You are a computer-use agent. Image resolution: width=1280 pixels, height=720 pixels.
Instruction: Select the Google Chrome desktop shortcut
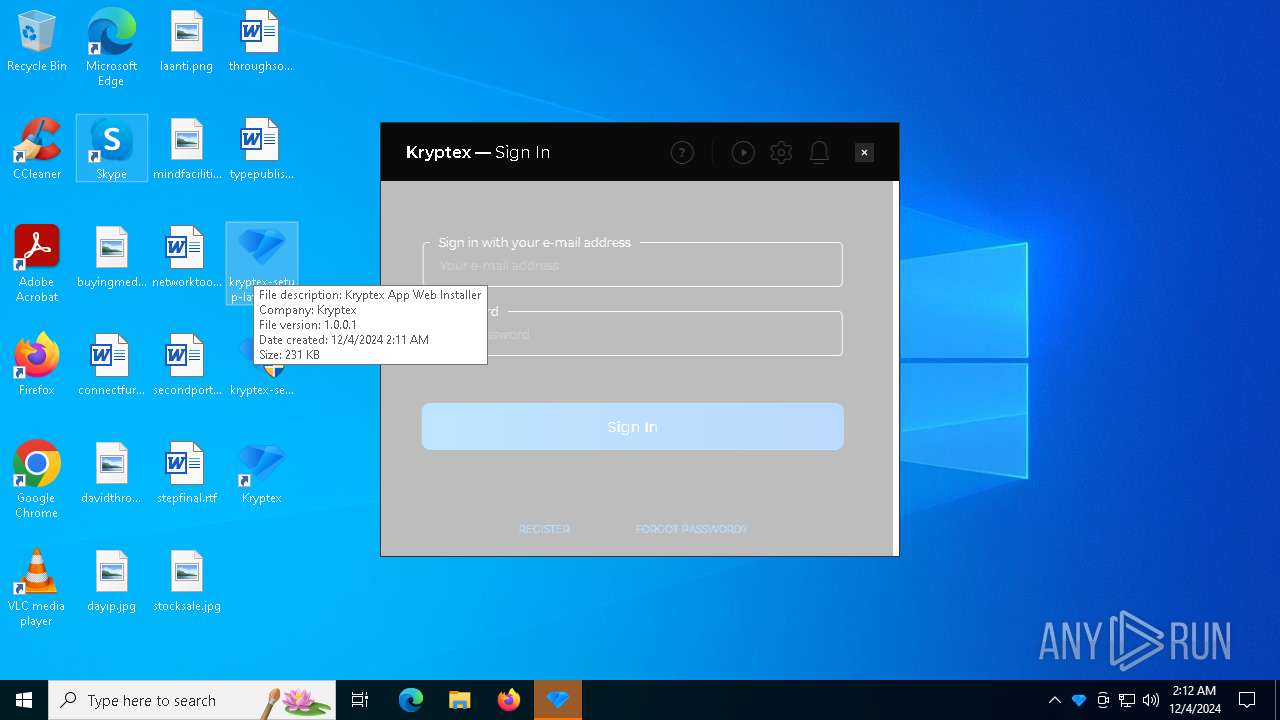click(x=37, y=480)
